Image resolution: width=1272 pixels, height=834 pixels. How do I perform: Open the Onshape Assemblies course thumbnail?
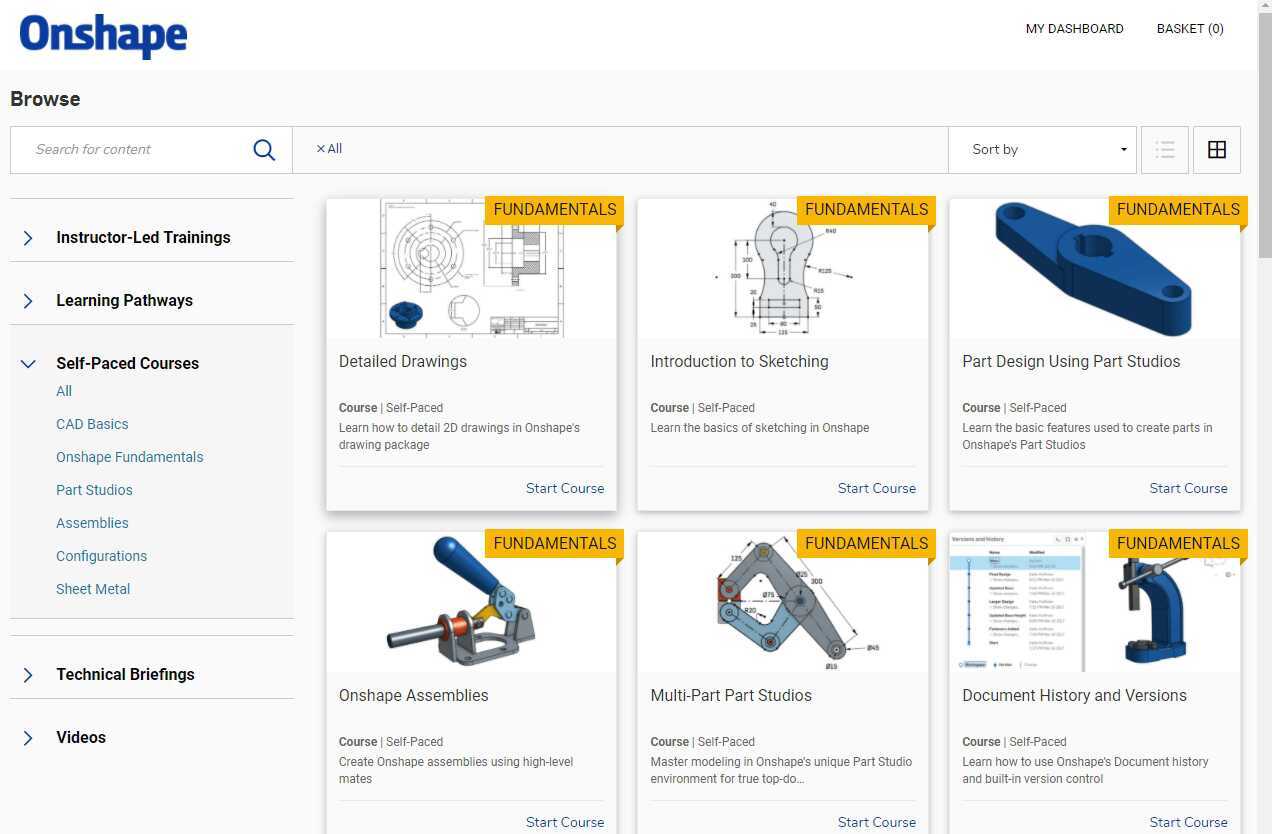coord(471,601)
